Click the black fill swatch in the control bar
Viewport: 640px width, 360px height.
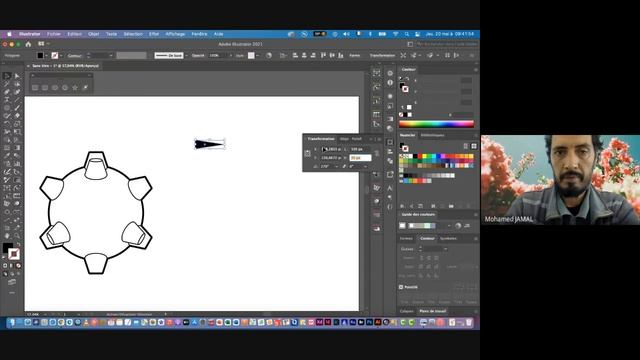40,56
